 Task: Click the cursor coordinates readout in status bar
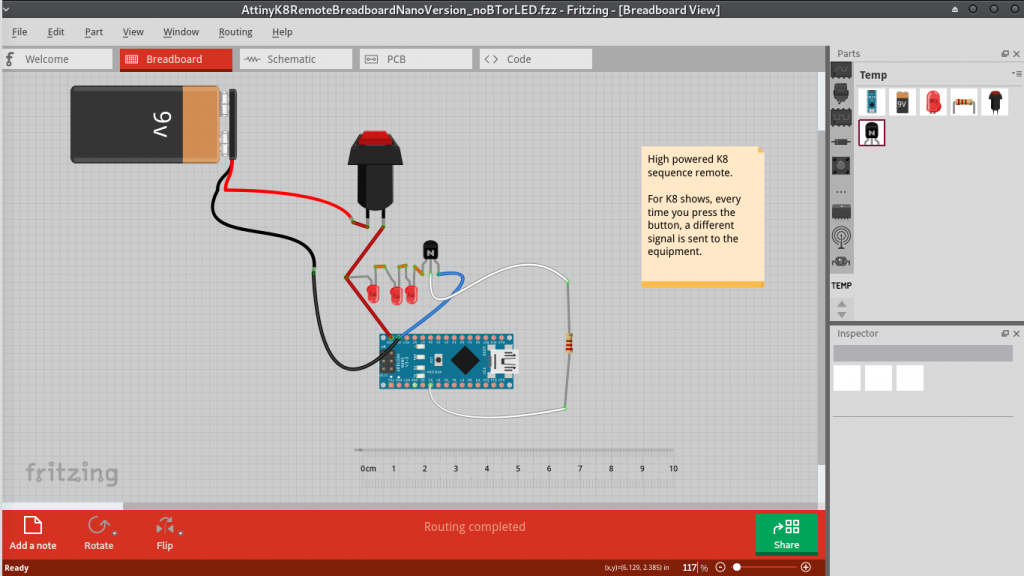(x=637, y=568)
